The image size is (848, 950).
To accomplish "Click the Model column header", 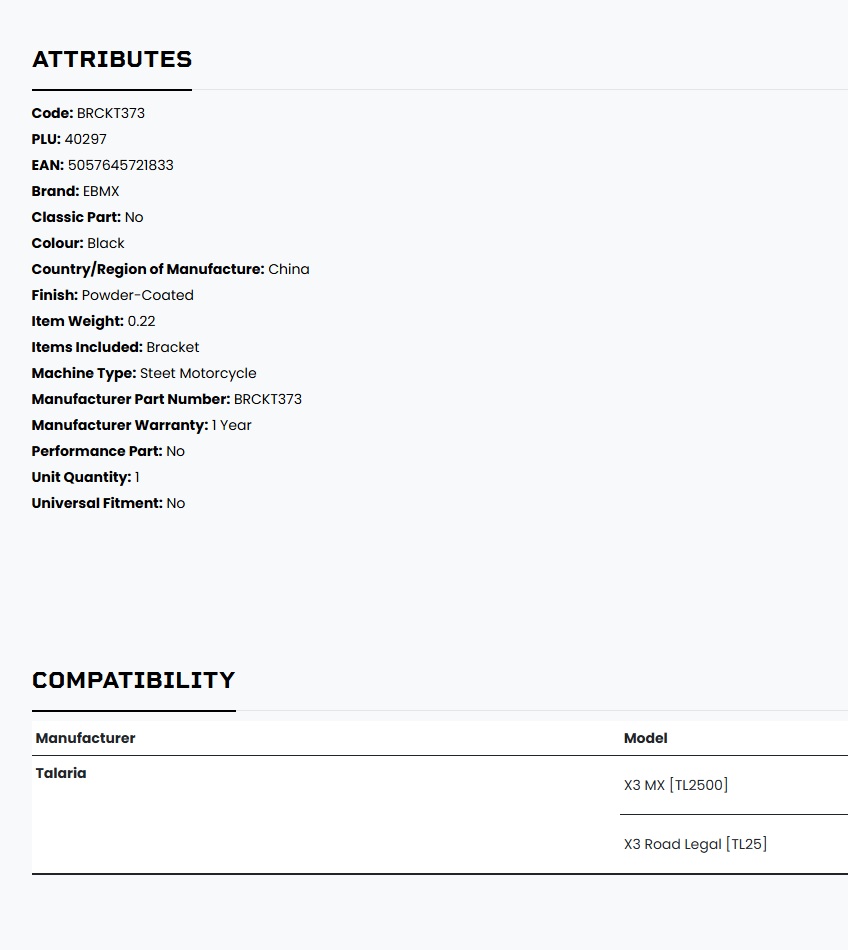I will pyautogui.click(x=646, y=738).
